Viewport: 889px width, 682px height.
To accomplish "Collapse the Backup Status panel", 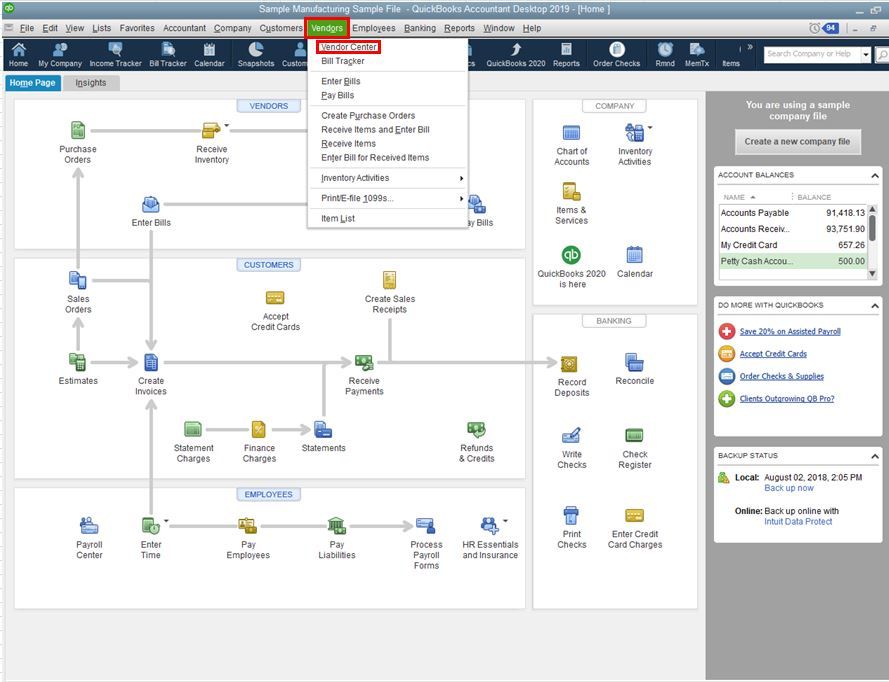I will point(875,456).
